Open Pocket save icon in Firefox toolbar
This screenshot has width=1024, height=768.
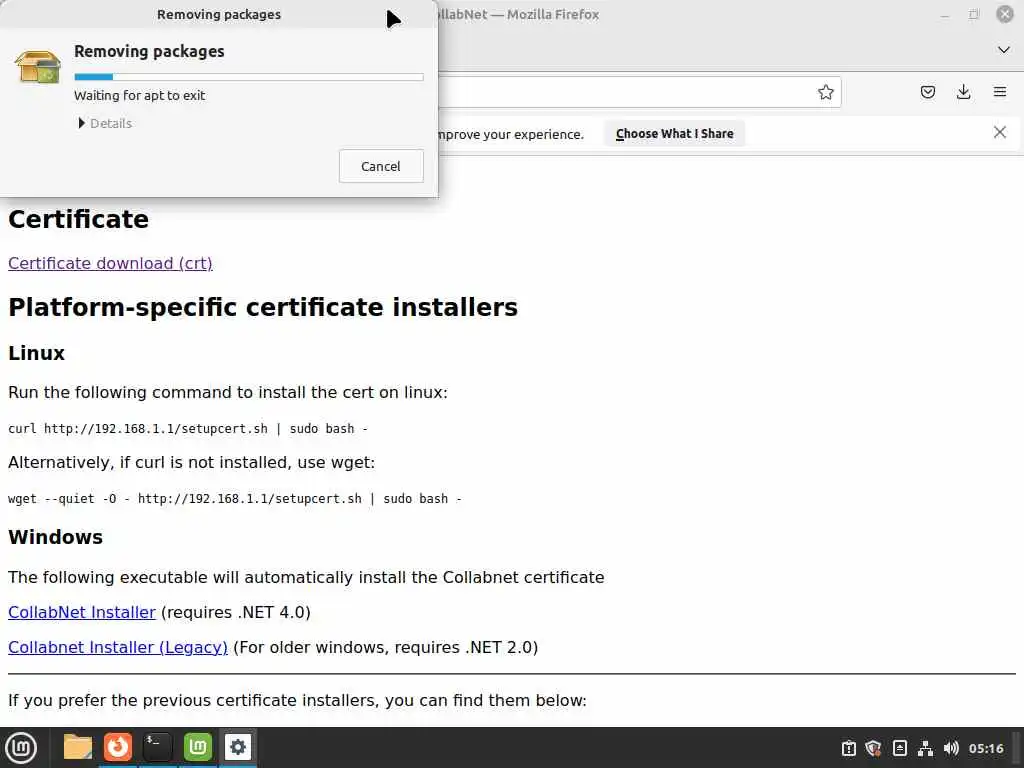click(927, 92)
